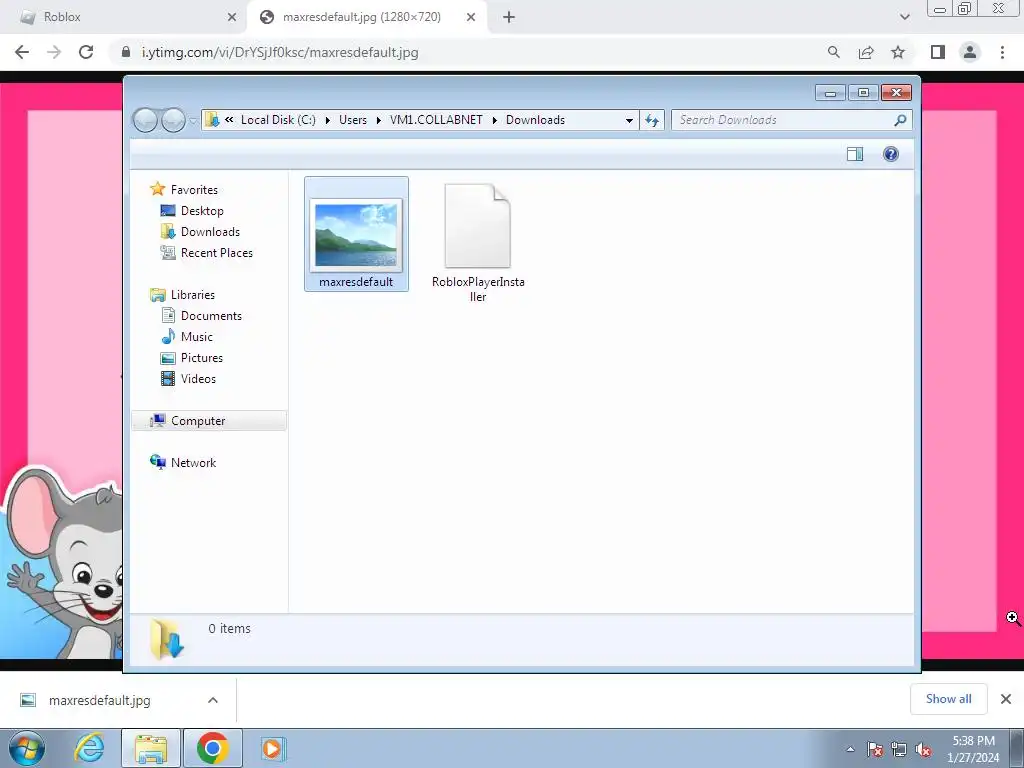The image size is (1024, 768).
Task: Open Windows Media Player from taskbar
Action: point(272,748)
